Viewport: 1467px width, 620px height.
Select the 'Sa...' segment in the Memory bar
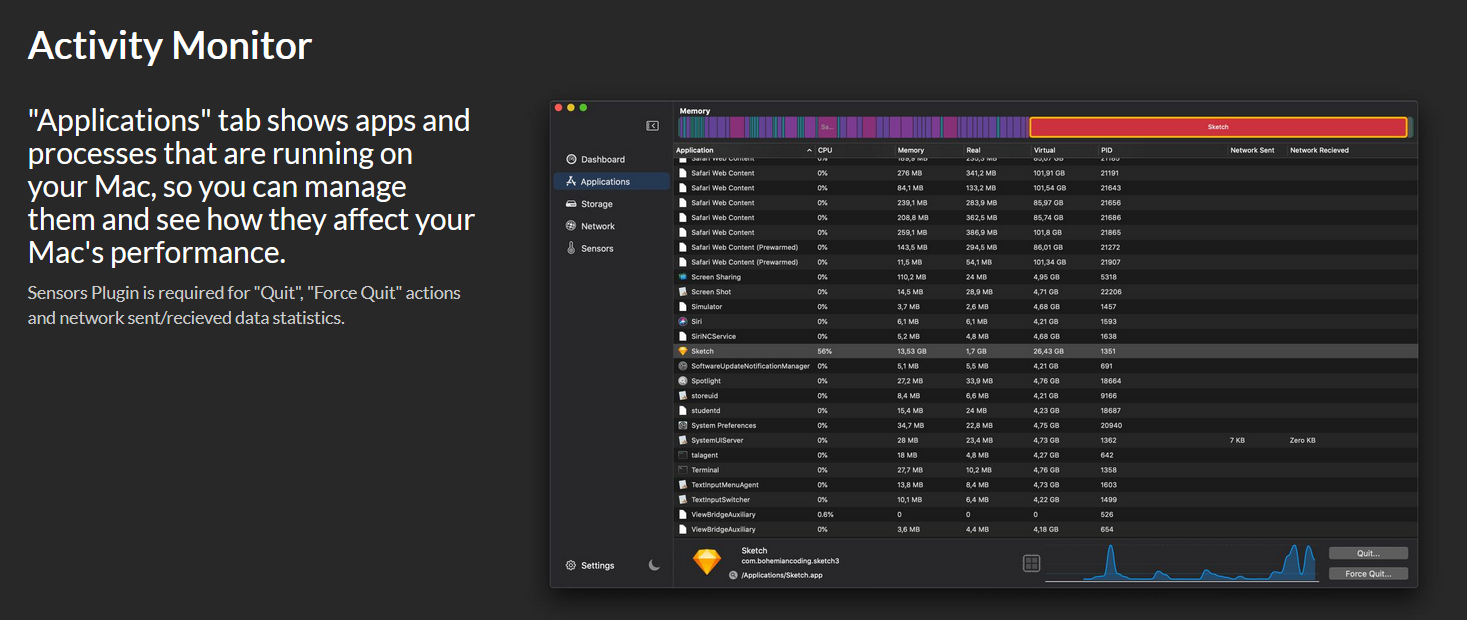tap(827, 127)
